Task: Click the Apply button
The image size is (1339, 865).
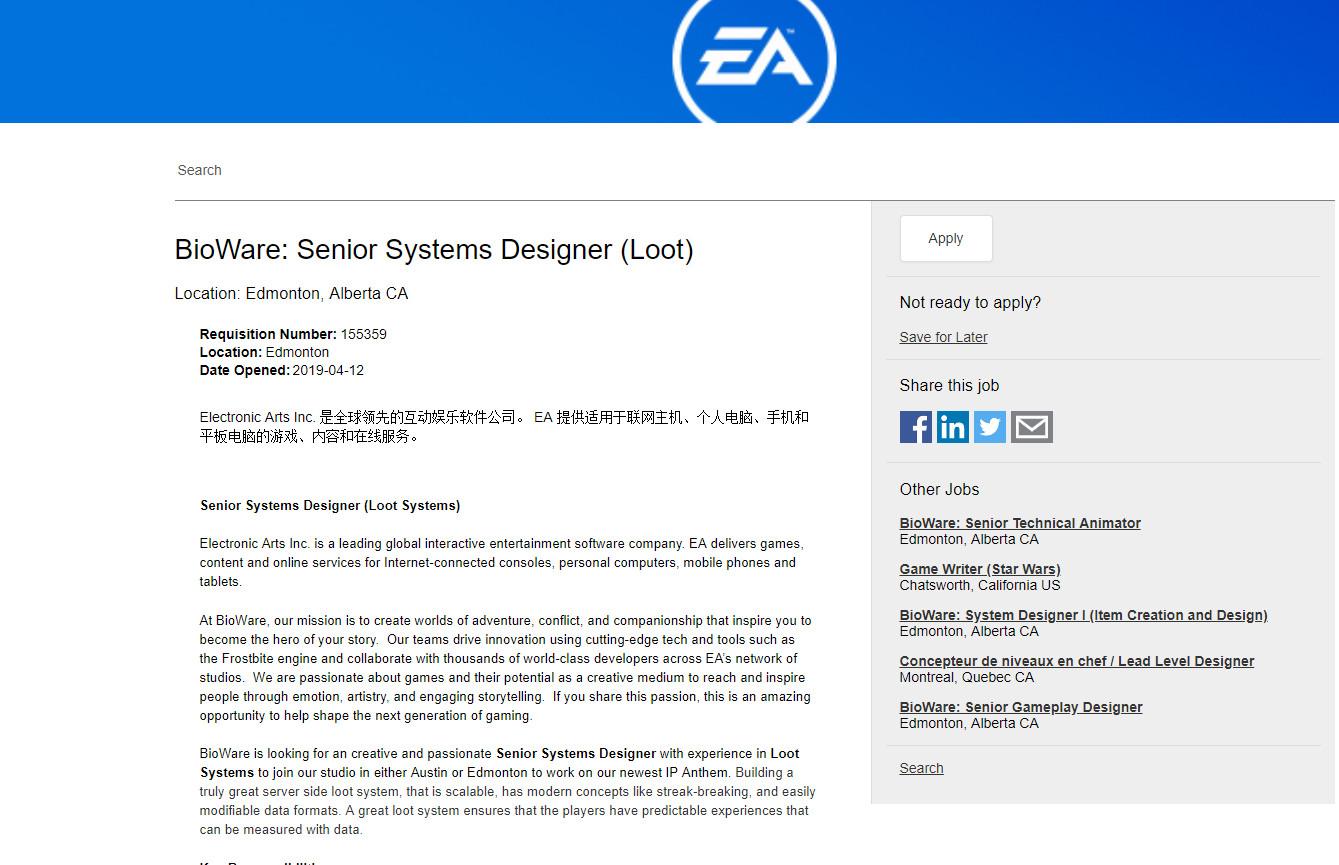Action: coord(945,238)
